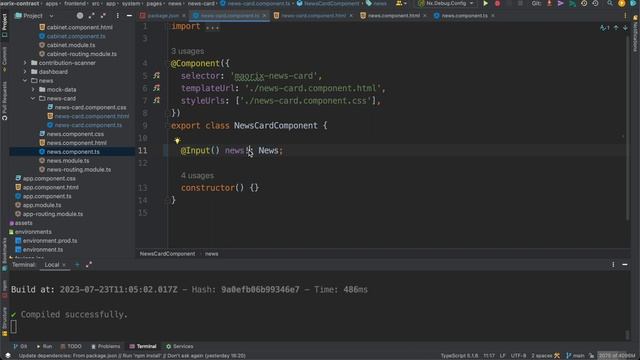640x360 pixels.
Task: Open the Problems tool window
Action: click(x=106, y=347)
